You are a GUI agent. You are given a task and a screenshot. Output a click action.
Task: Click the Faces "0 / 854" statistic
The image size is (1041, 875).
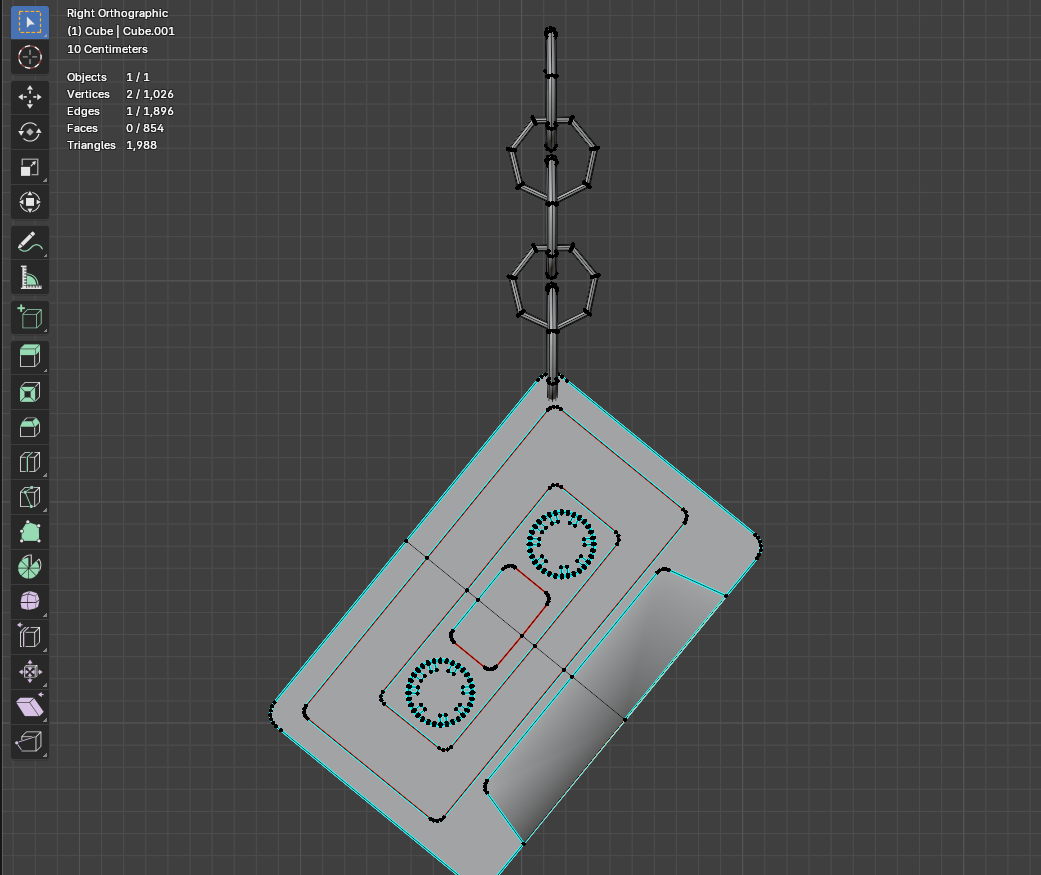(145, 128)
